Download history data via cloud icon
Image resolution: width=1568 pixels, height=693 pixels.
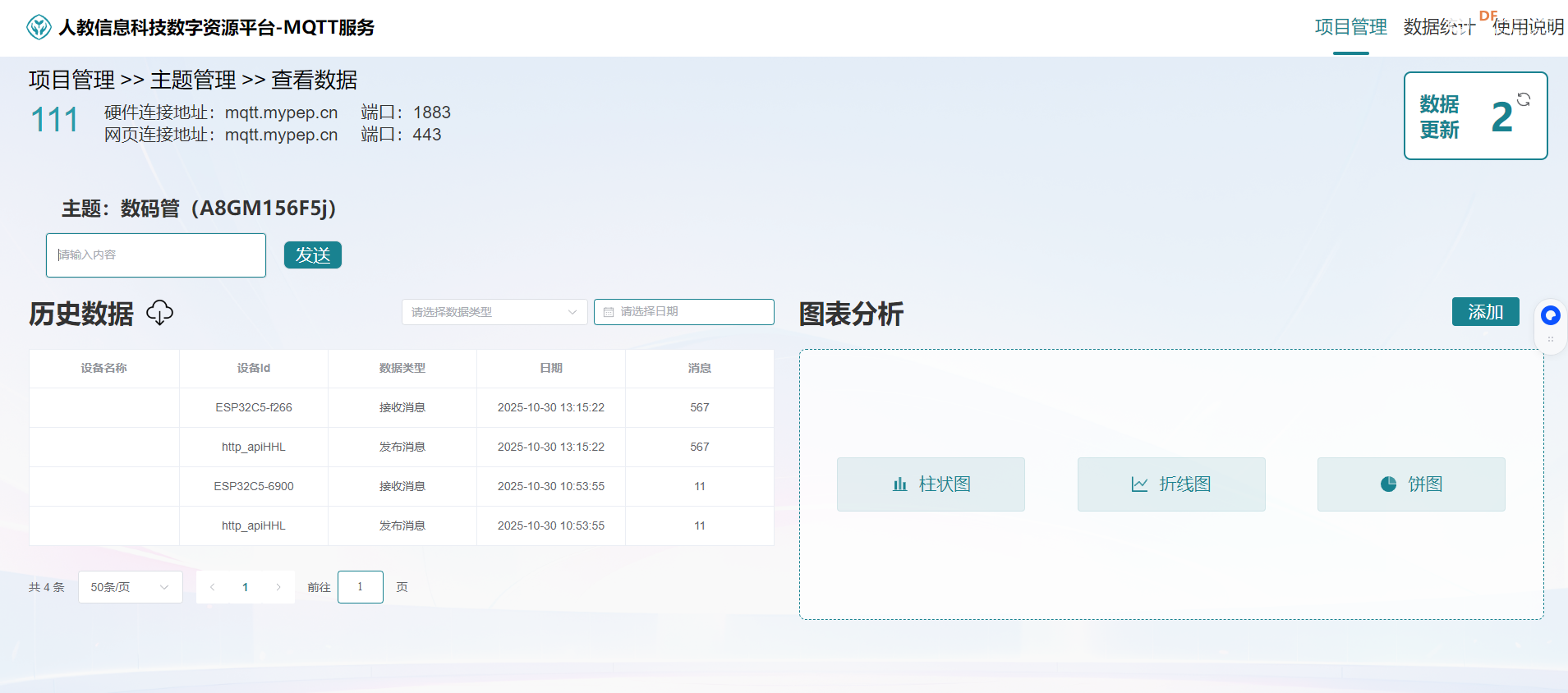click(160, 312)
